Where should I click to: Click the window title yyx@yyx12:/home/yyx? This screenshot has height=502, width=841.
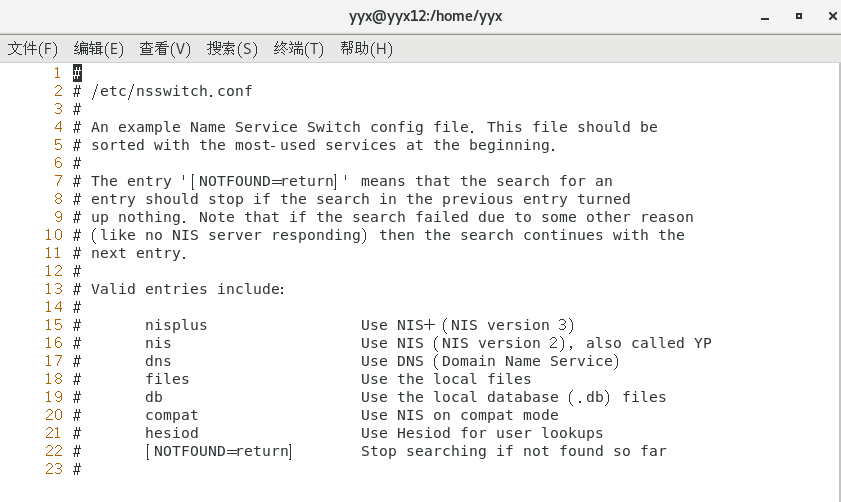(420, 16)
